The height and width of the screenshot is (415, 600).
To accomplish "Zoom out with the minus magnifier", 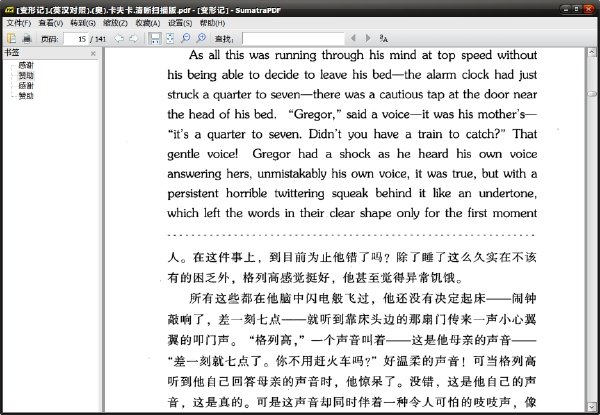I will click(x=186, y=38).
